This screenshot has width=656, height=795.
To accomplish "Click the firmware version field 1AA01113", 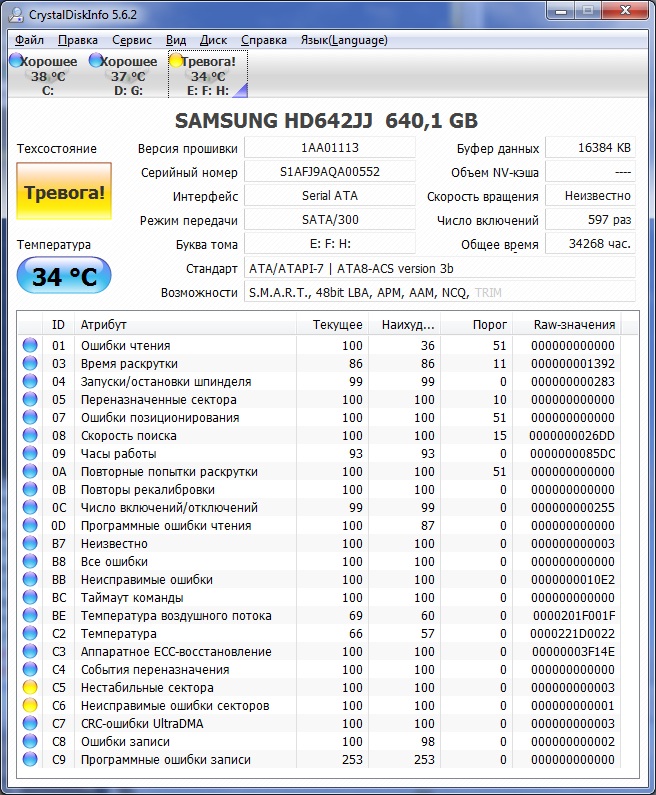I will (330, 148).
